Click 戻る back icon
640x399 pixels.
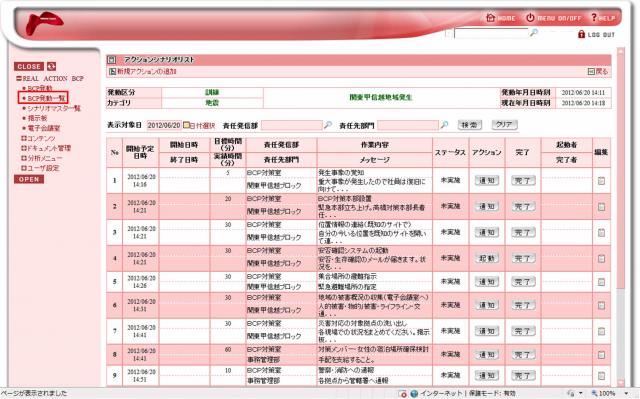pos(591,71)
